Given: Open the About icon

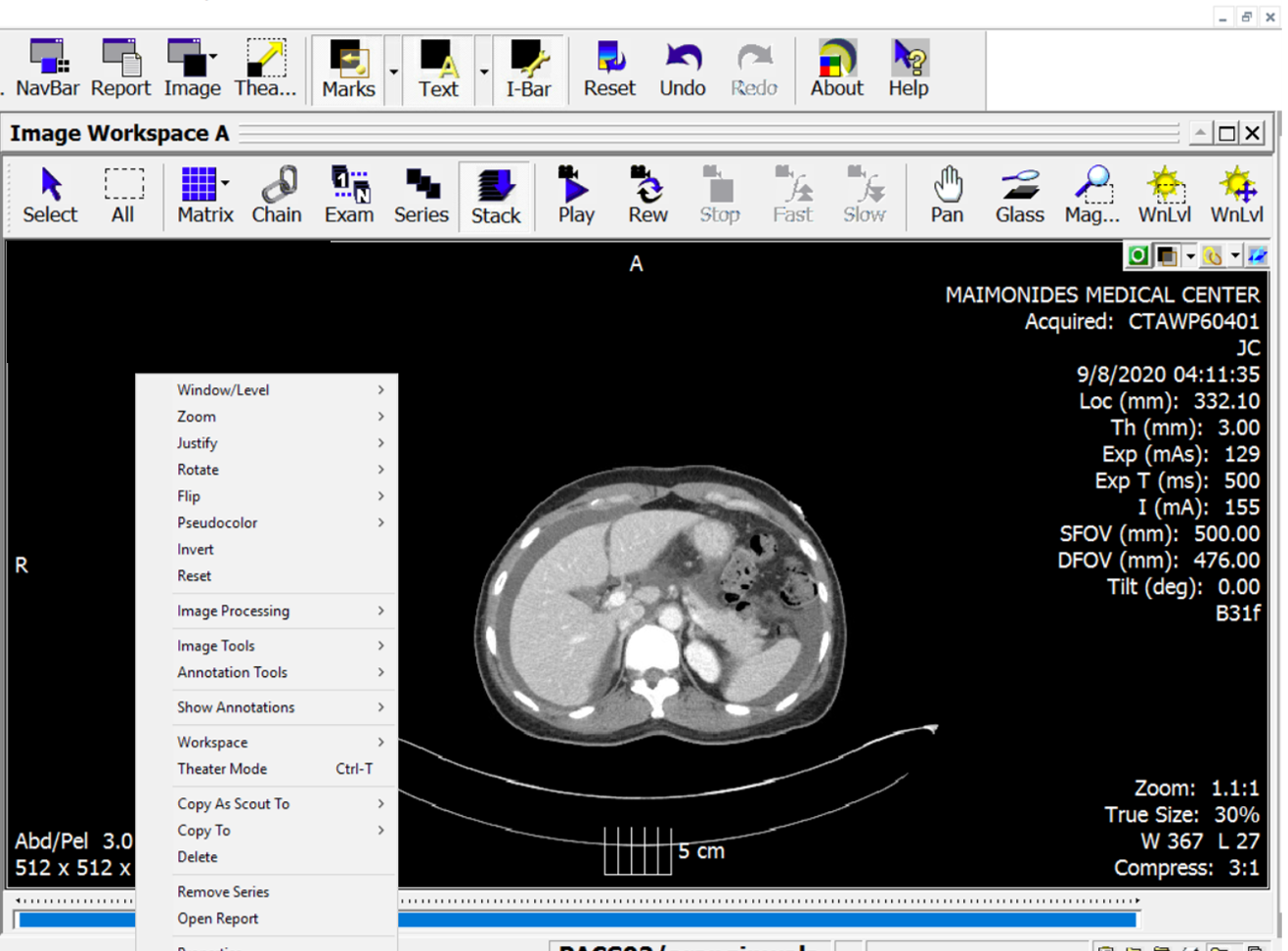Looking at the screenshot, I should point(837,69).
